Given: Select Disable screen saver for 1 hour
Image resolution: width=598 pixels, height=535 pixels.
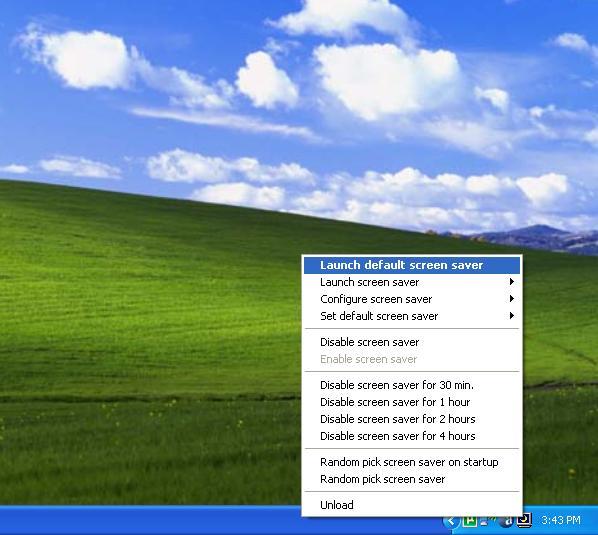Looking at the screenshot, I should click(x=412, y=402).
